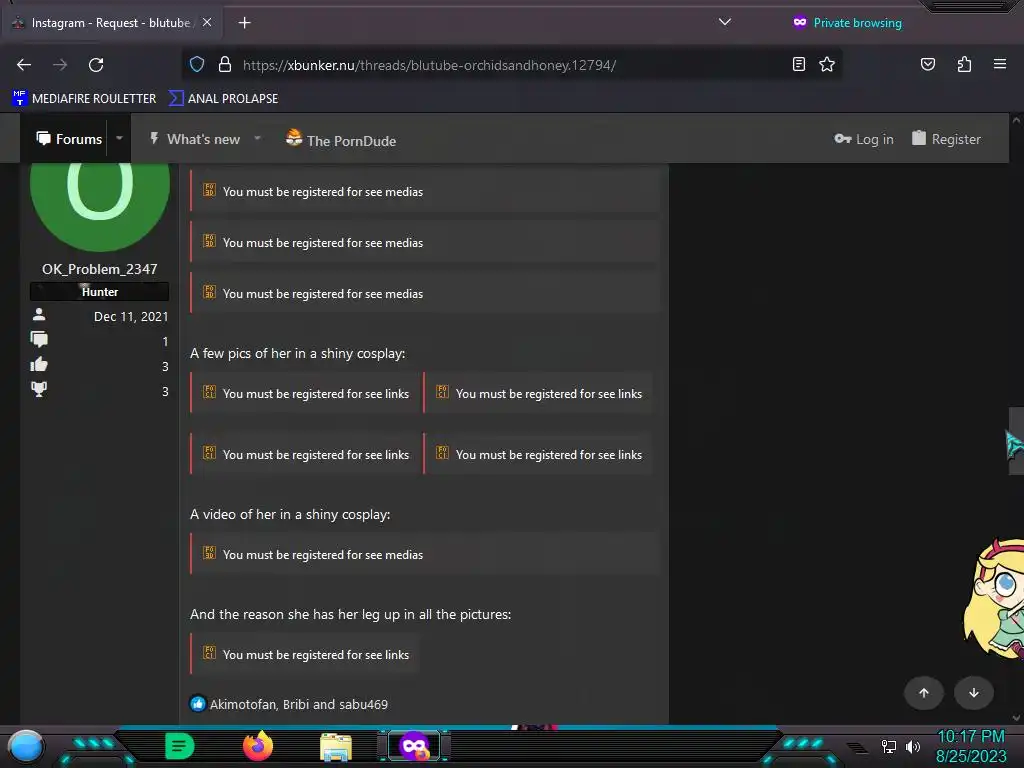Reload the current page

coord(96,65)
